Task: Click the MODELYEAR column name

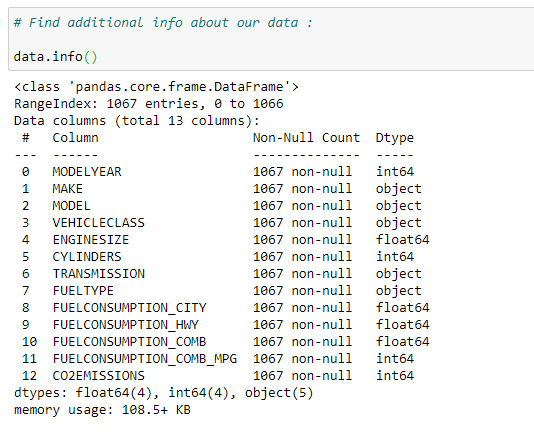Action: click(x=87, y=172)
